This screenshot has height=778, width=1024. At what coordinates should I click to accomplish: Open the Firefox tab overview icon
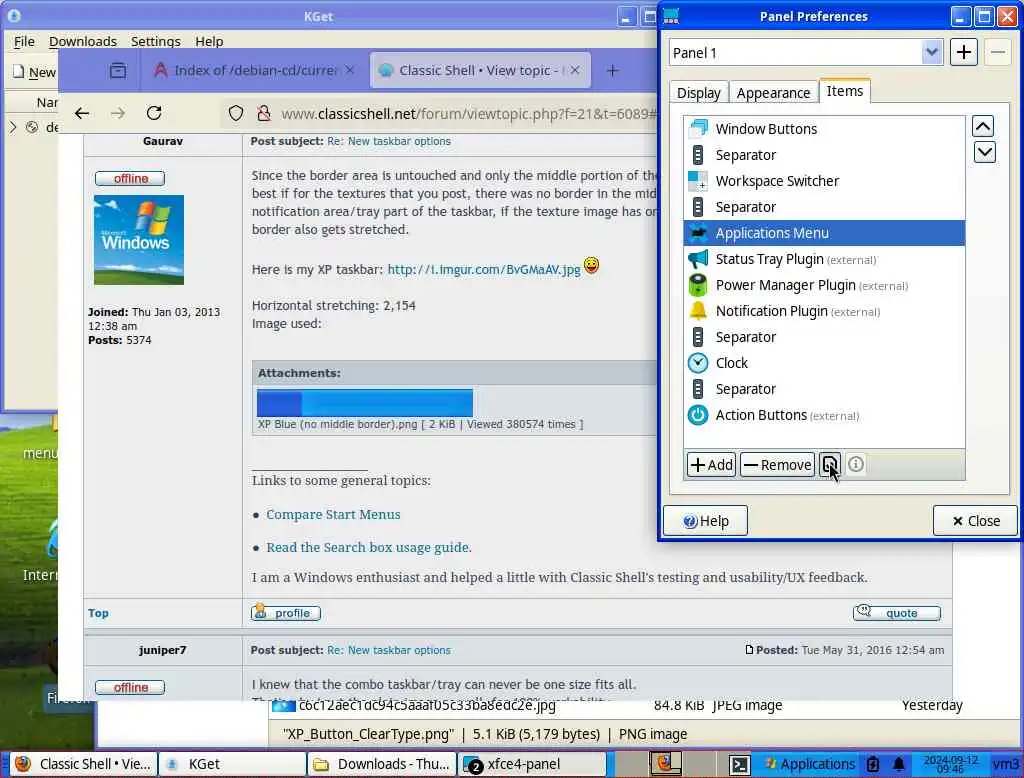[x=118, y=71]
